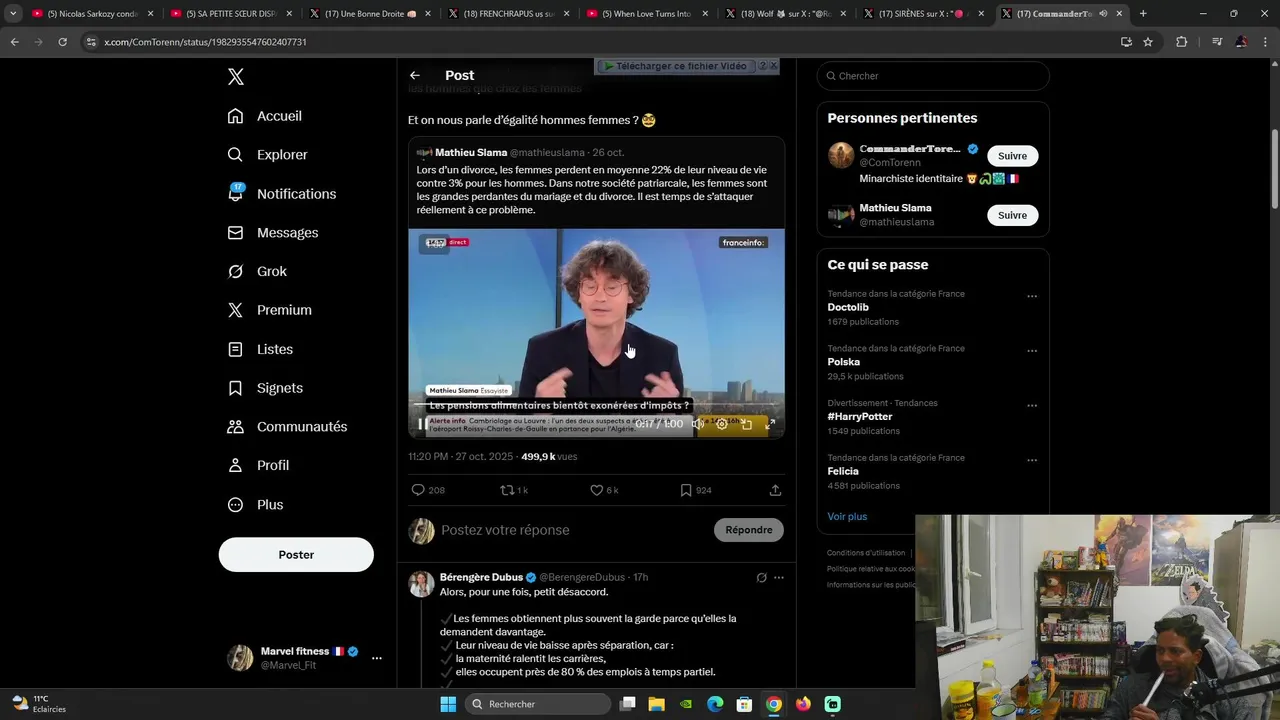1280x720 pixels.
Task: Open Grok assistant
Action: [x=257, y=272]
